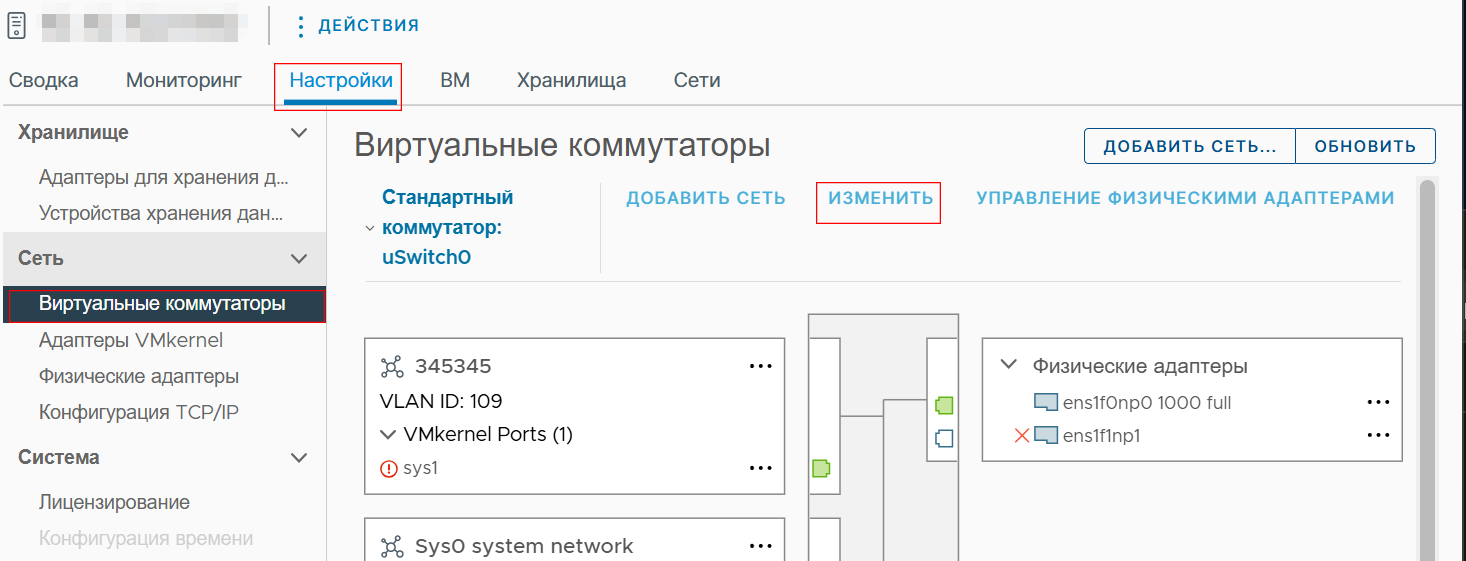Open the ens1f1np1 ellipsis menu
Image resolution: width=1466 pixels, height=561 pixels.
[1379, 436]
